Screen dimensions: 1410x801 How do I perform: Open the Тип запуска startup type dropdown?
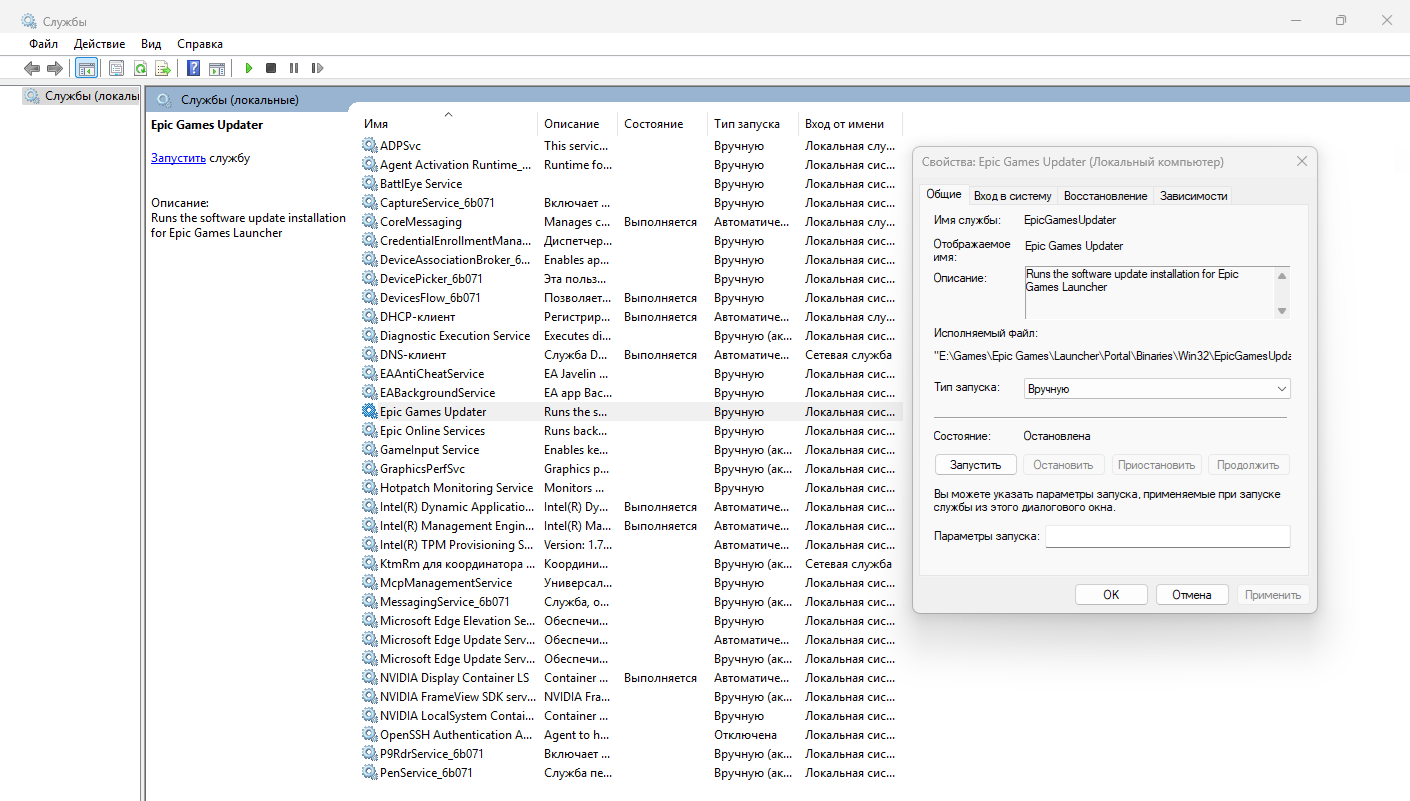(x=1157, y=389)
